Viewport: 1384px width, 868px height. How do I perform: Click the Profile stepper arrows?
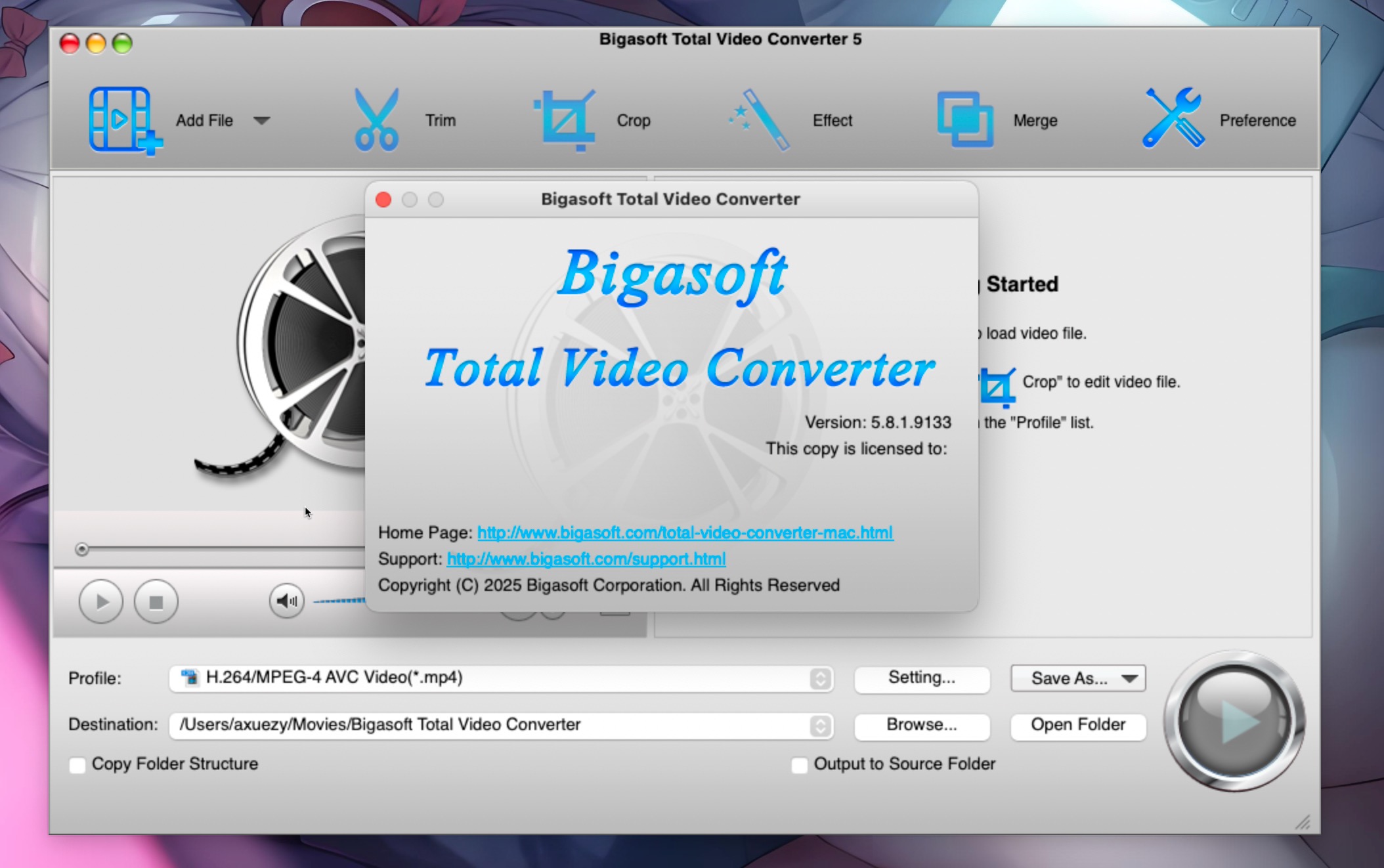pos(820,678)
